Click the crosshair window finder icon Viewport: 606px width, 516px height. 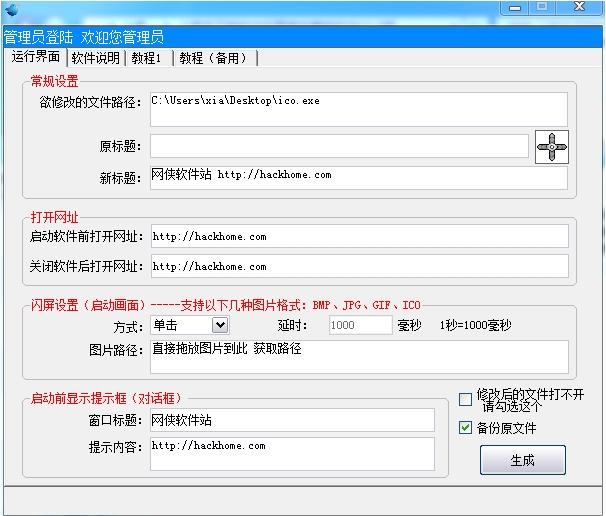[x=551, y=147]
